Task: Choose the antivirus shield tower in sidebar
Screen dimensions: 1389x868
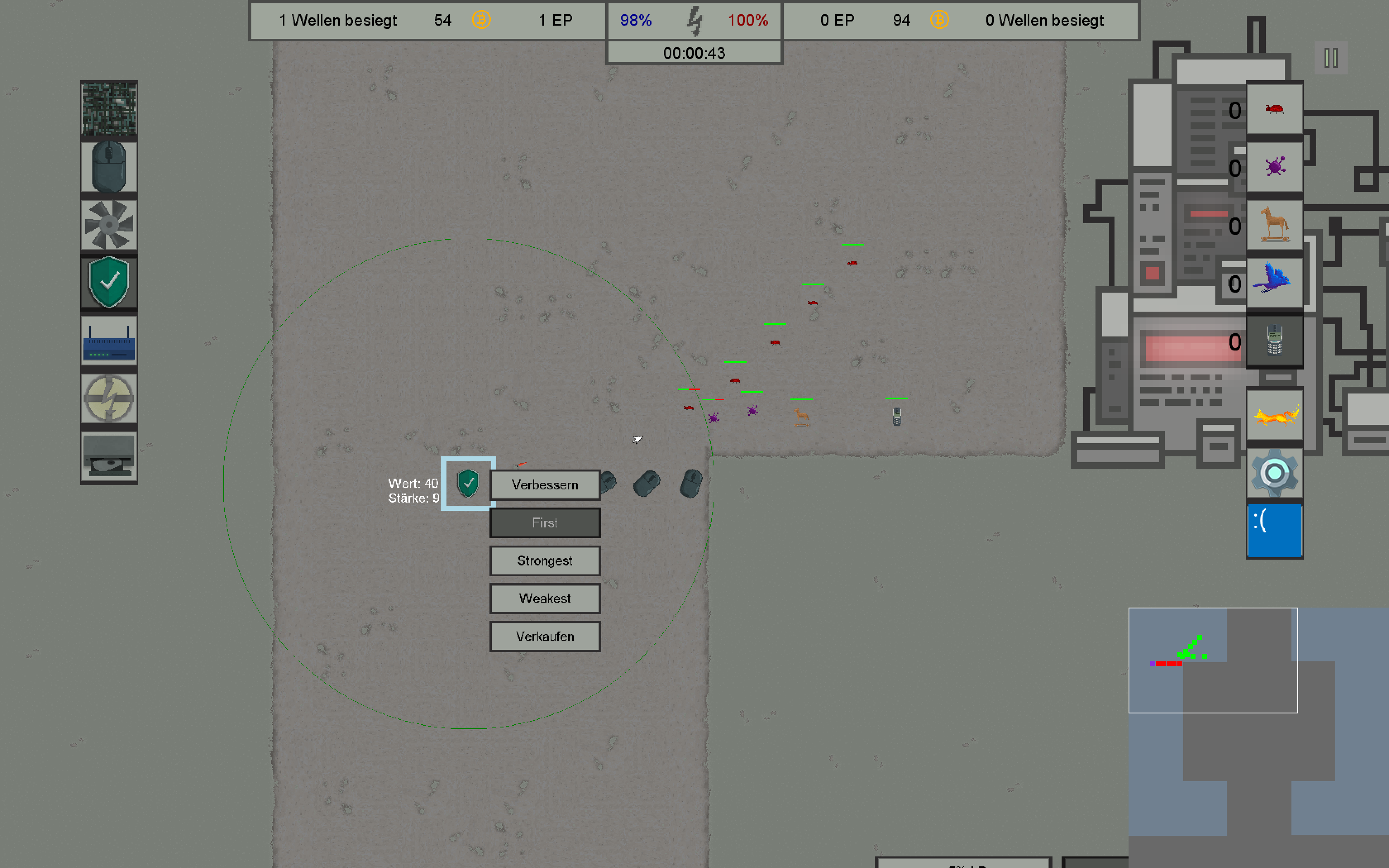Action: tap(108, 282)
